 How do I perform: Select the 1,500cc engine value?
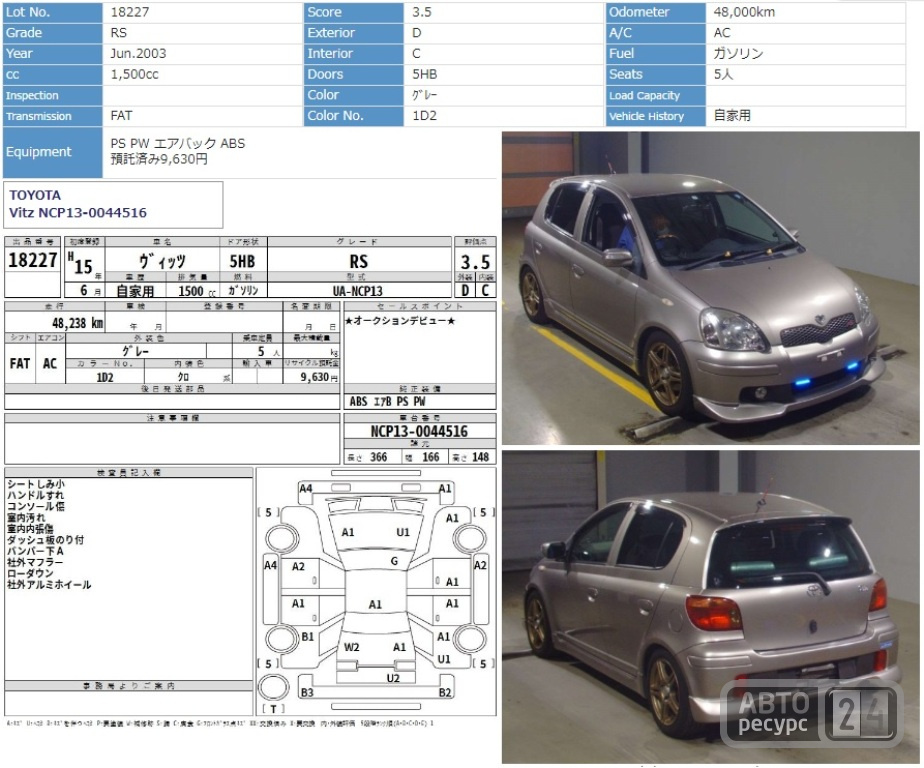pos(134,74)
